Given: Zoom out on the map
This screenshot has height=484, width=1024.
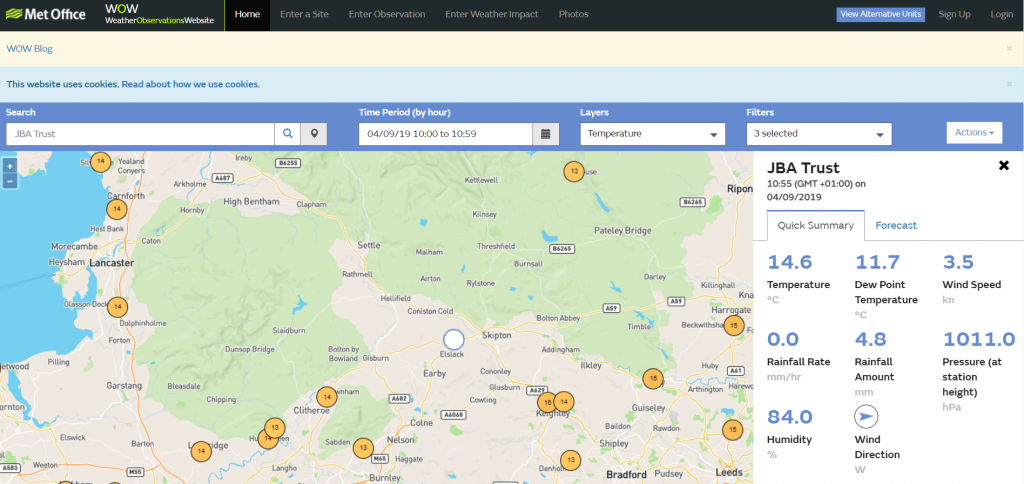Looking at the screenshot, I should [10, 181].
